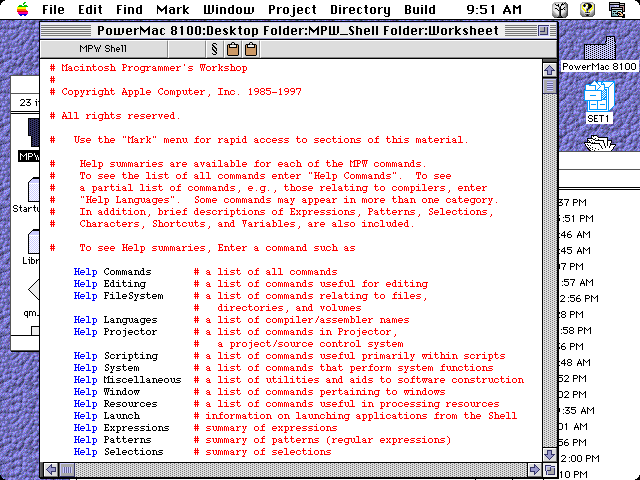Click the 'Help System' line
Image resolution: width=640 pixels, height=480 pixels.
283,368
